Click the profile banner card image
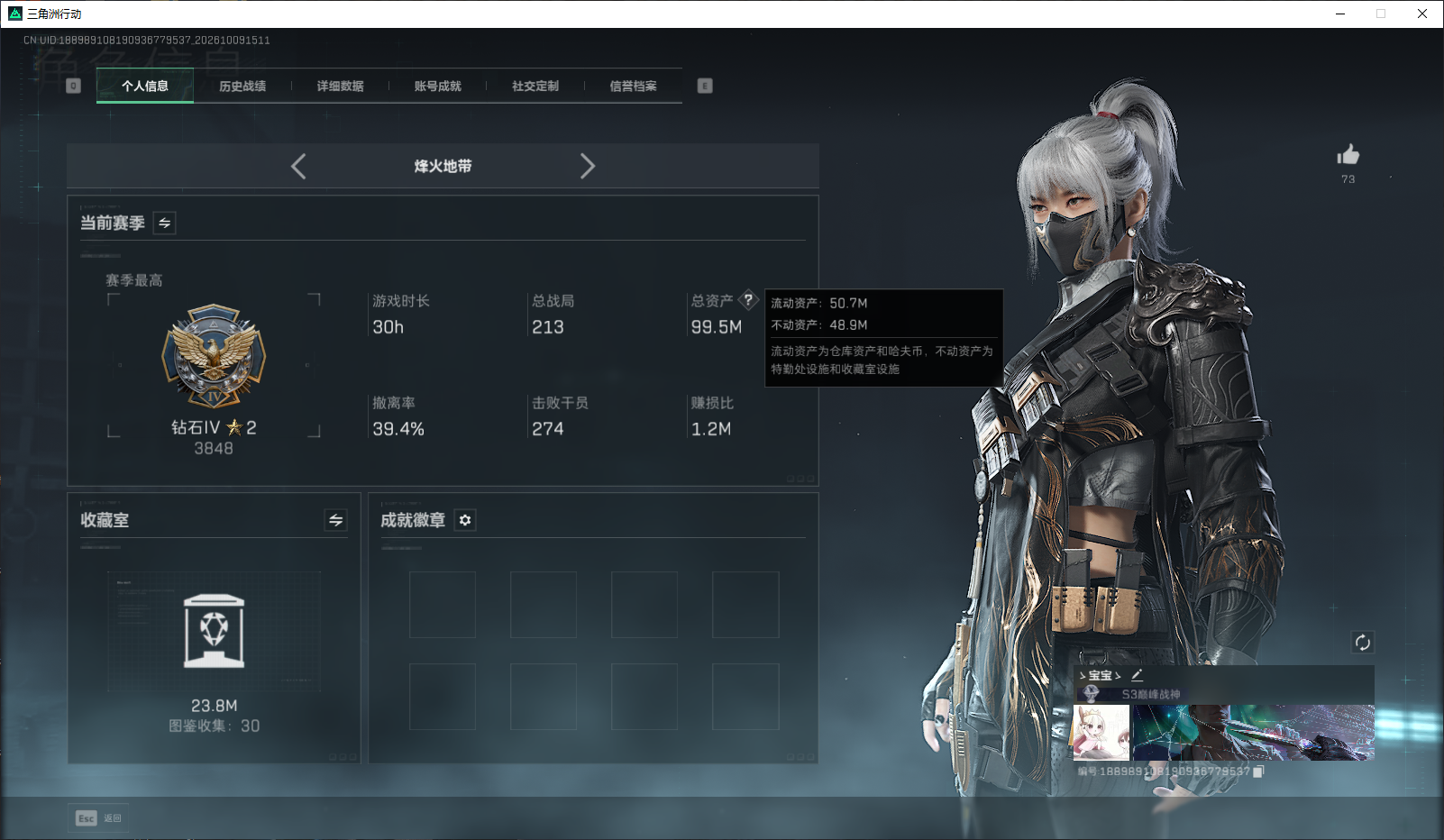The image size is (1444, 840). 1254,733
